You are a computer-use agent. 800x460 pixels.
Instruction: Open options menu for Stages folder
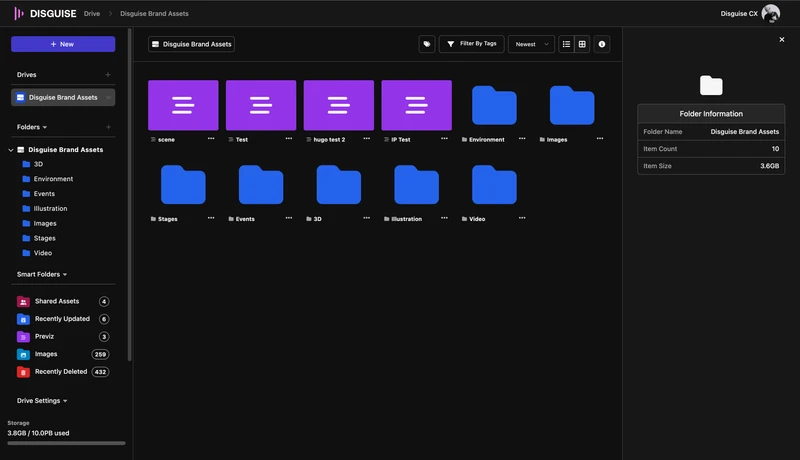point(211,218)
